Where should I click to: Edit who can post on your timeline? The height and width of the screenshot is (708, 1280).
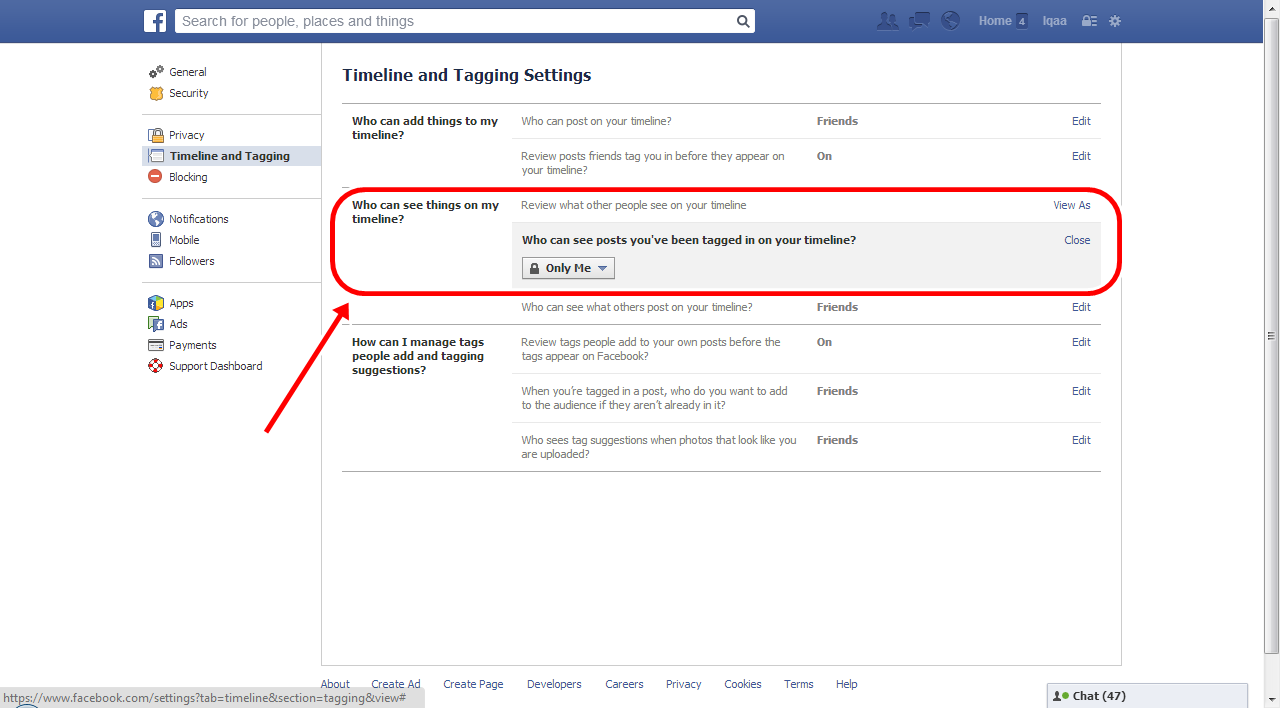pyautogui.click(x=1081, y=121)
